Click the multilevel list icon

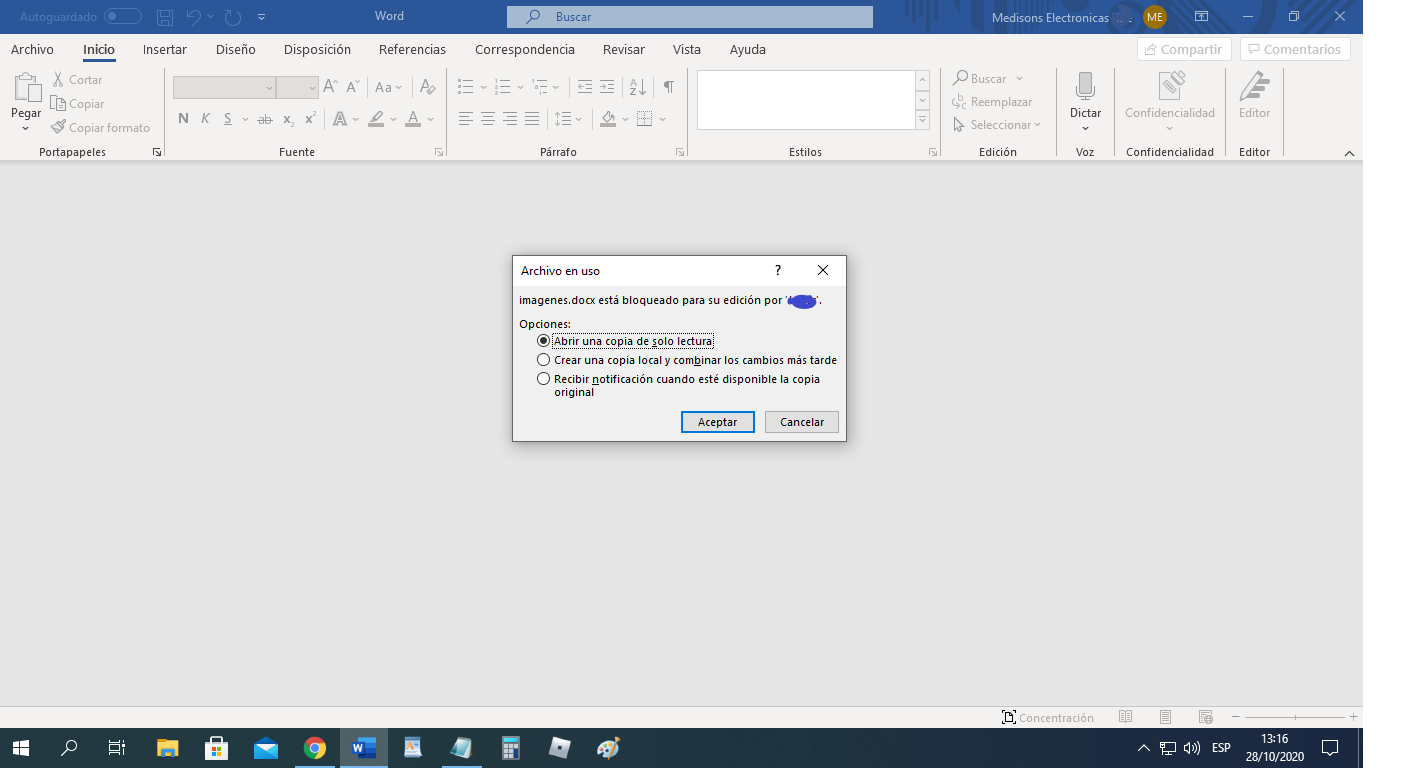pyautogui.click(x=540, y=87)
